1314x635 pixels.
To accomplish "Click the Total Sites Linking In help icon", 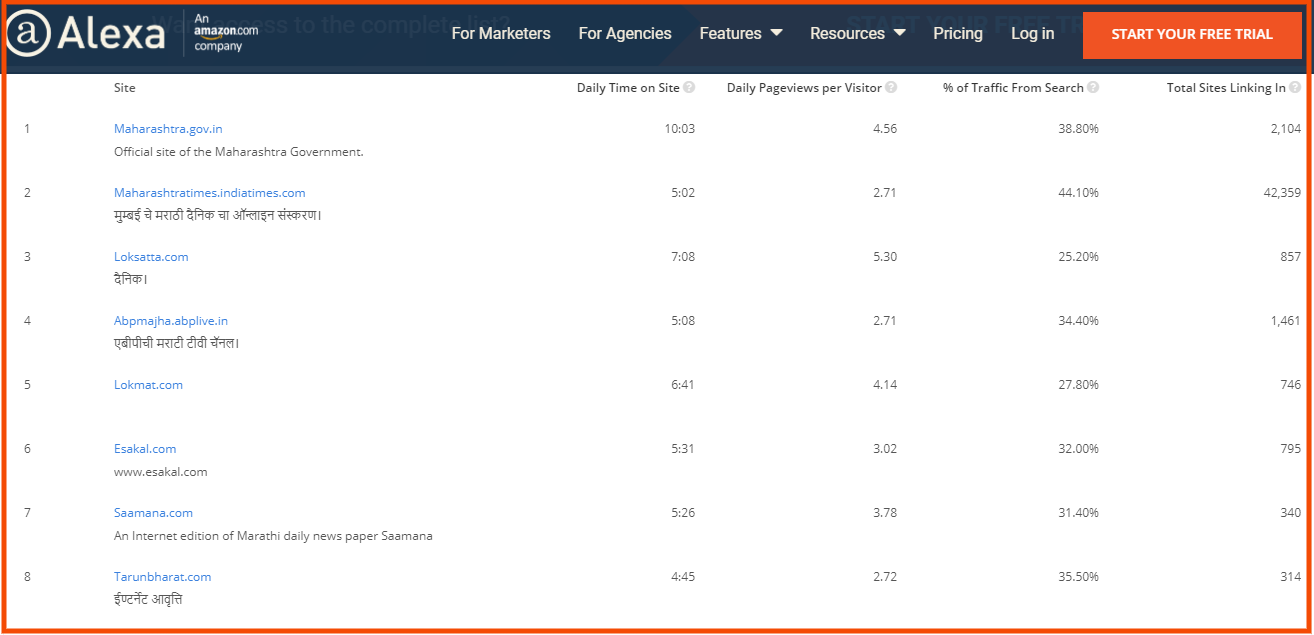I will pos(1296,88).
